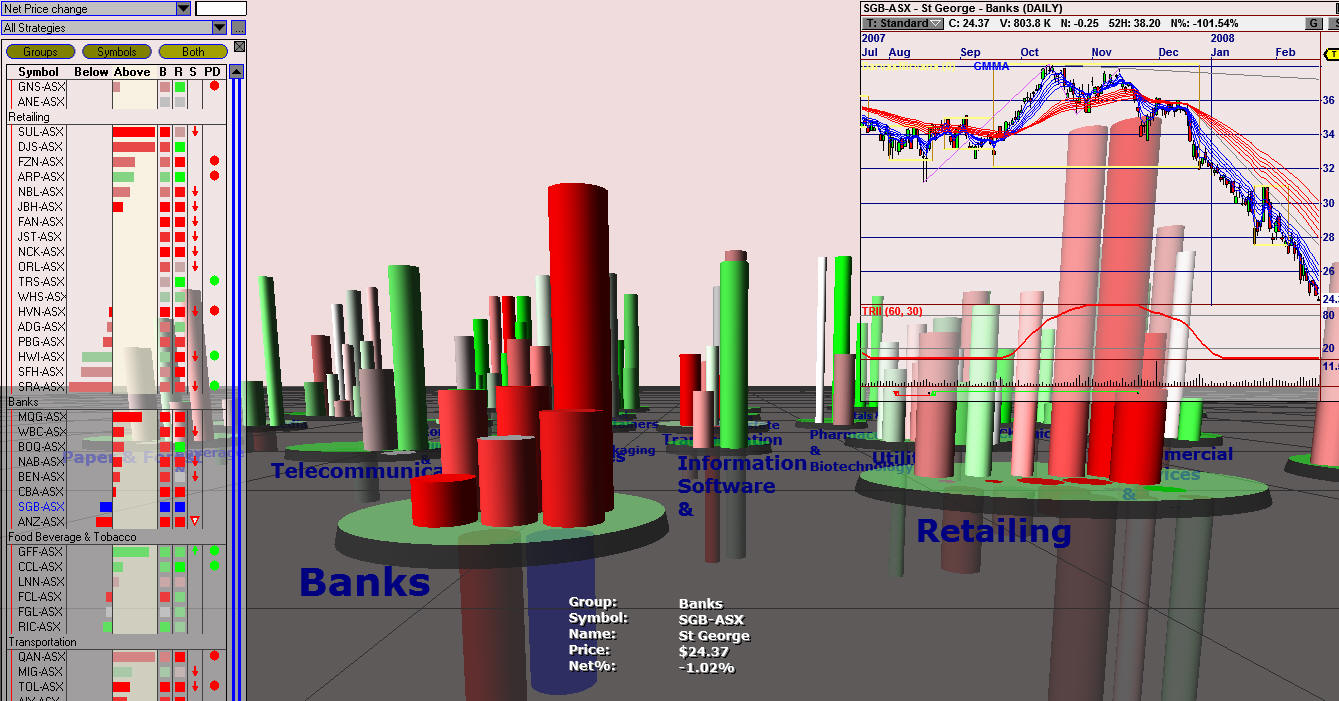Click the S-column down arrow for NBL-ASX
This screenshot has height=701, width=1339.
(195, 192)
